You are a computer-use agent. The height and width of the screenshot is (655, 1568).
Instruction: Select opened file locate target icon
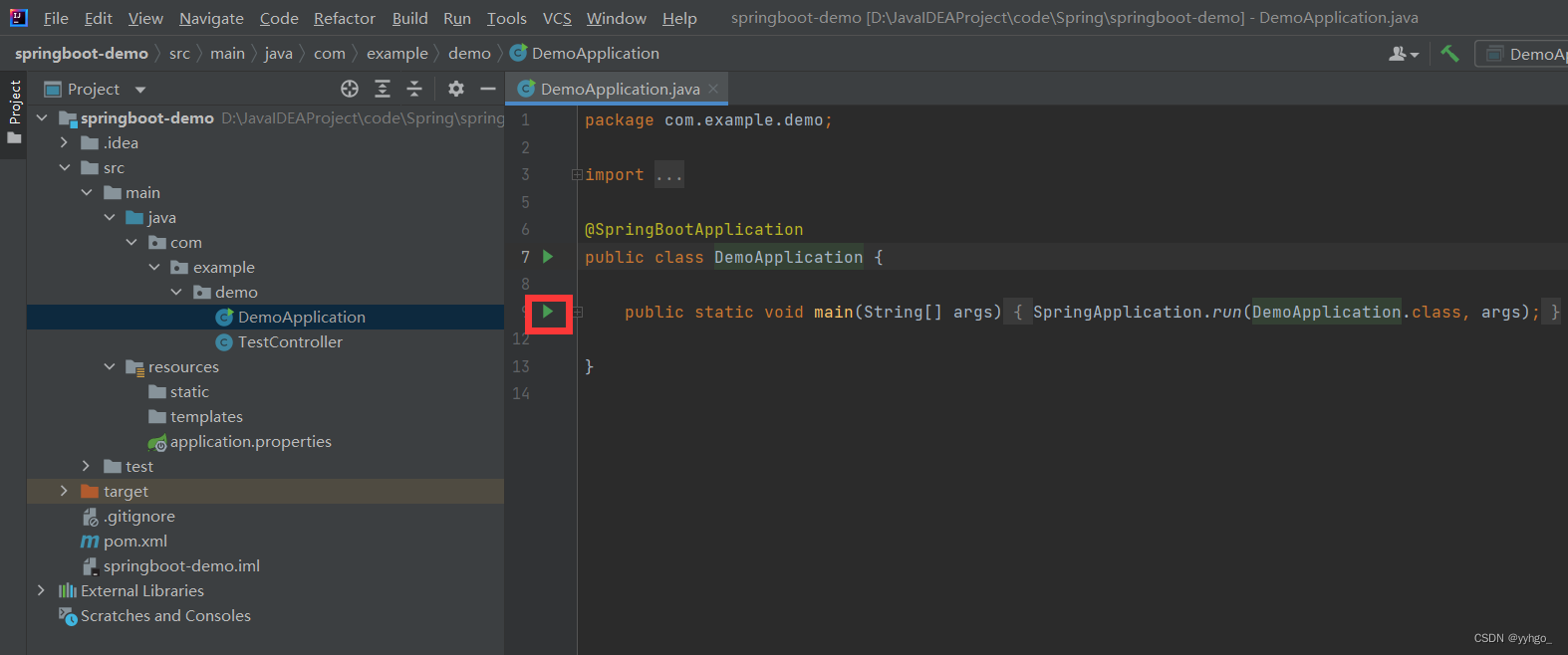(x=350, y=89)
